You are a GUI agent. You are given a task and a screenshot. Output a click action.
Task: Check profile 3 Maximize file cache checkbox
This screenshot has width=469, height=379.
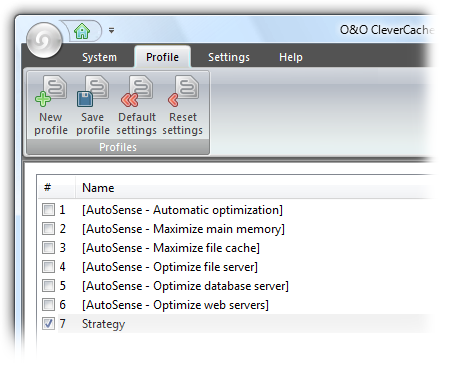(48, 248)
